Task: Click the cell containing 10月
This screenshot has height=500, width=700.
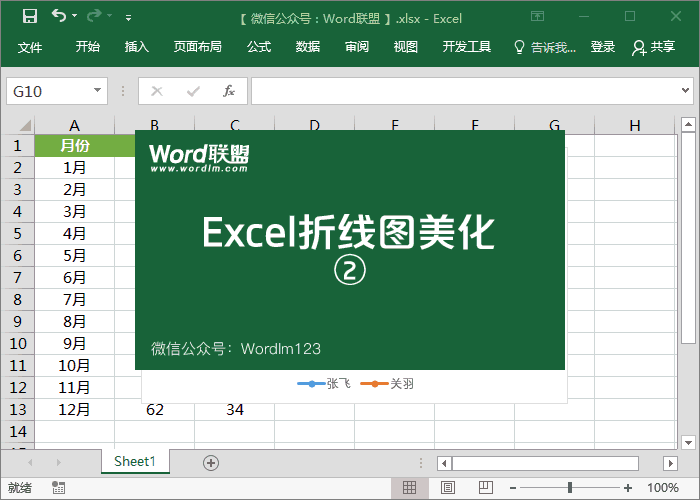Action: (75, 365)
